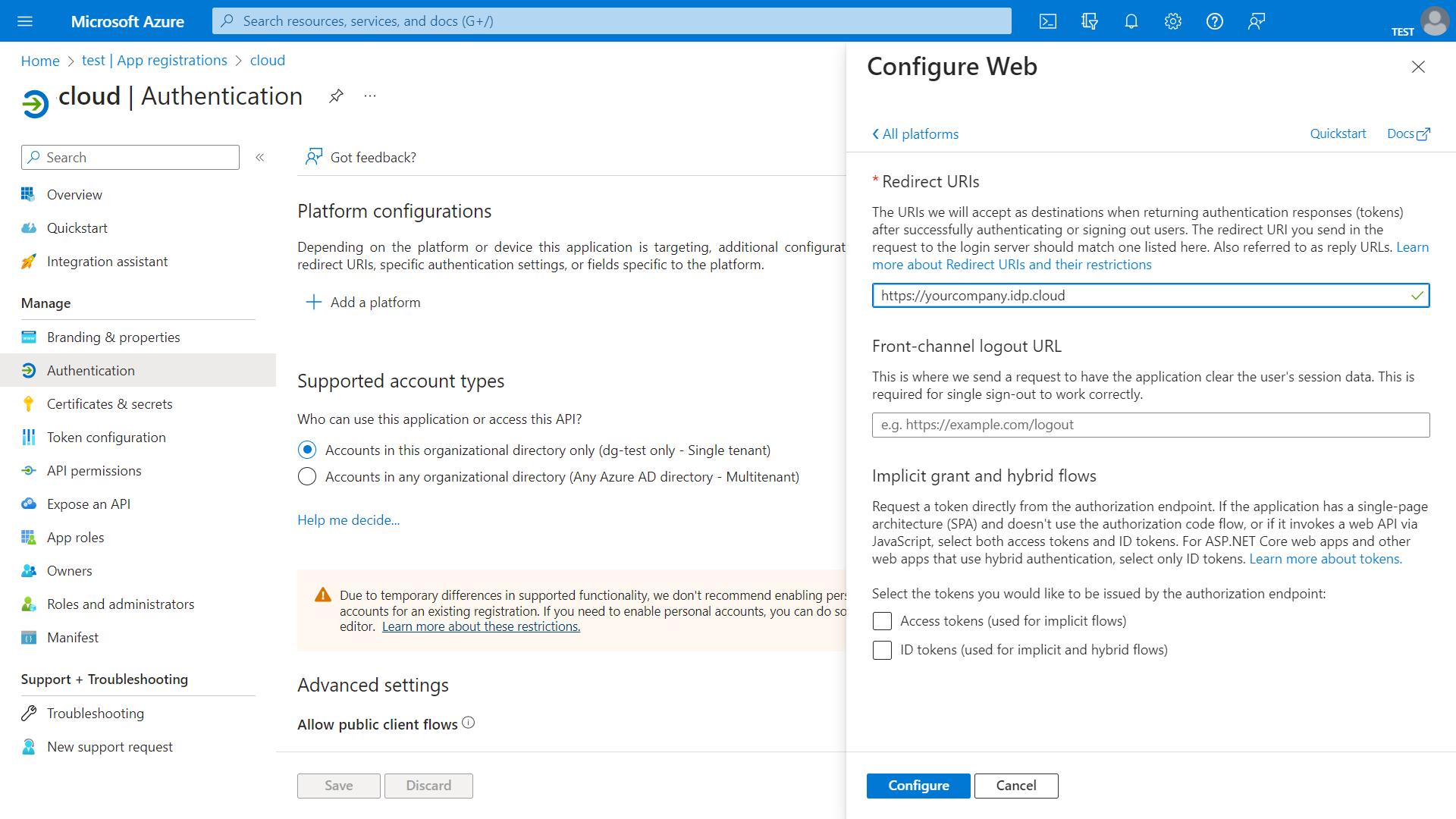Click the Save button
The image size is (1456, 819).
pyautogui.click(x=339, y=786)
